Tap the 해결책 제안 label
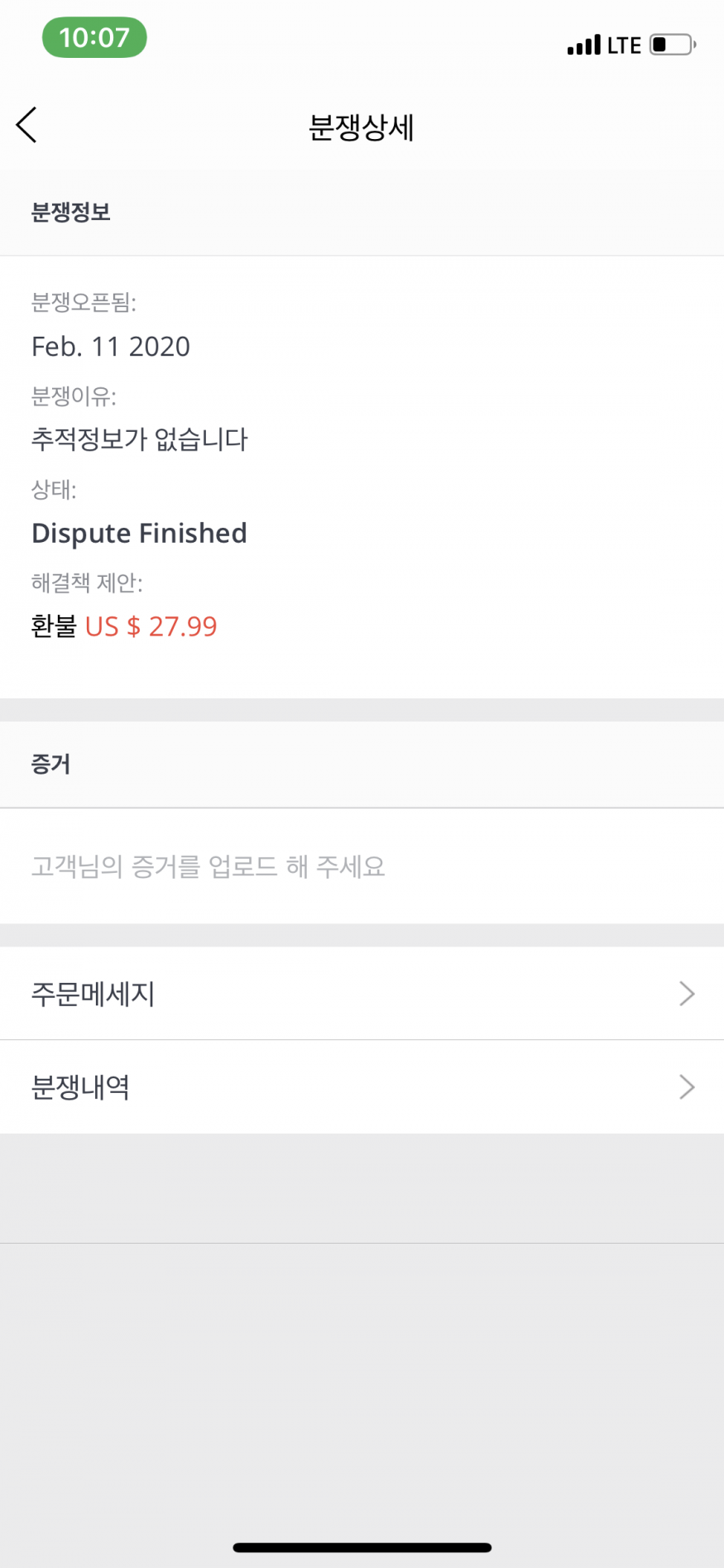Screen dimensions: 724x1568 point(87,583)
